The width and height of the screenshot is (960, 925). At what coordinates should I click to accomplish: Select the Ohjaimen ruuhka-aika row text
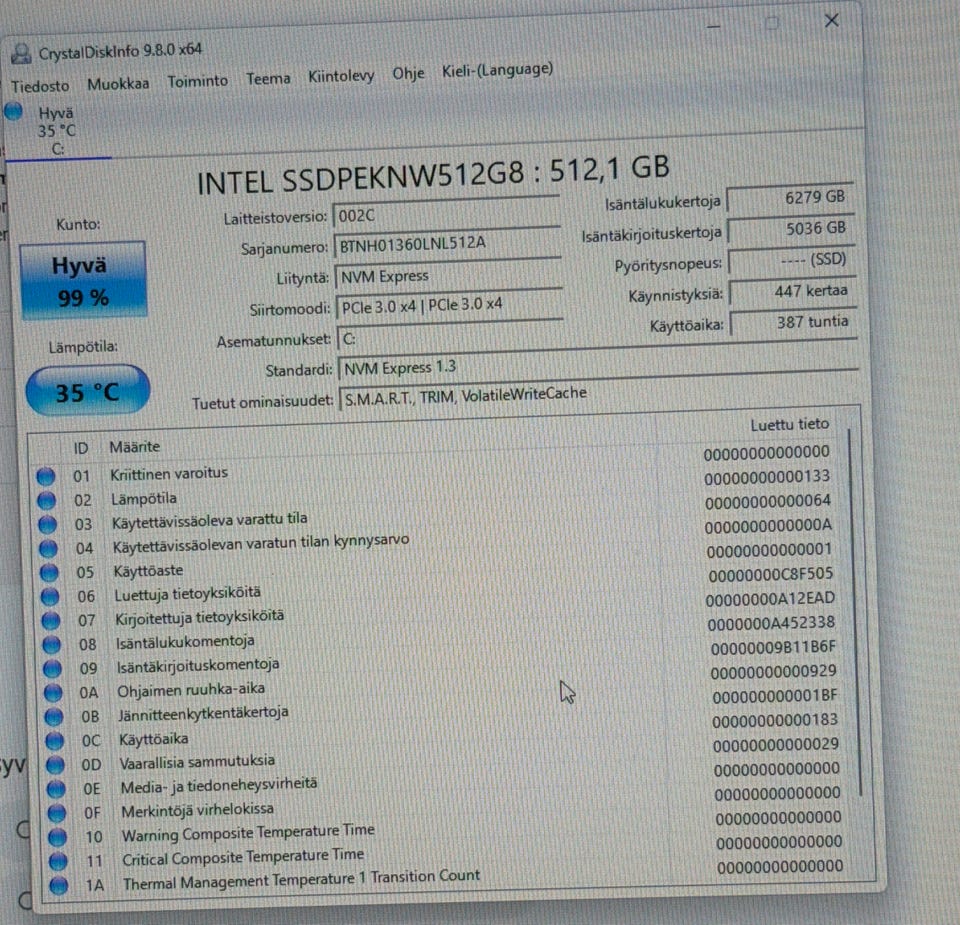click(191, 689)
